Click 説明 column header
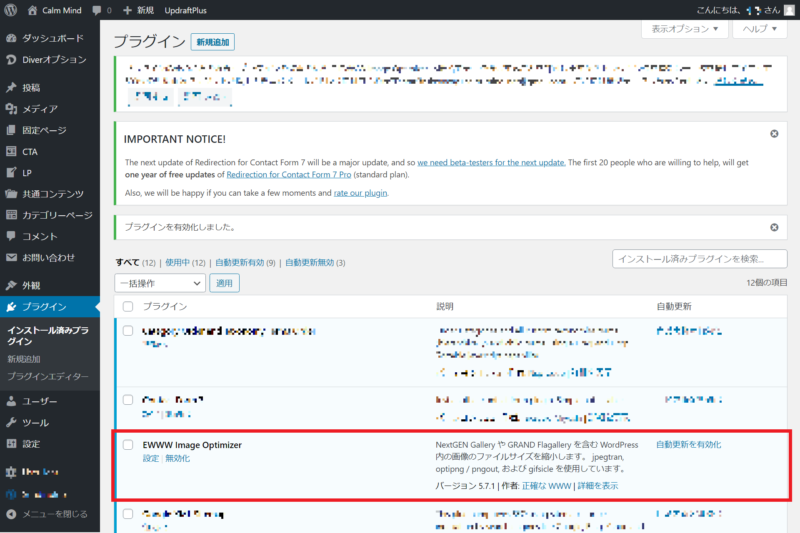This screenshot has height=533, width=800. [444, 307]
